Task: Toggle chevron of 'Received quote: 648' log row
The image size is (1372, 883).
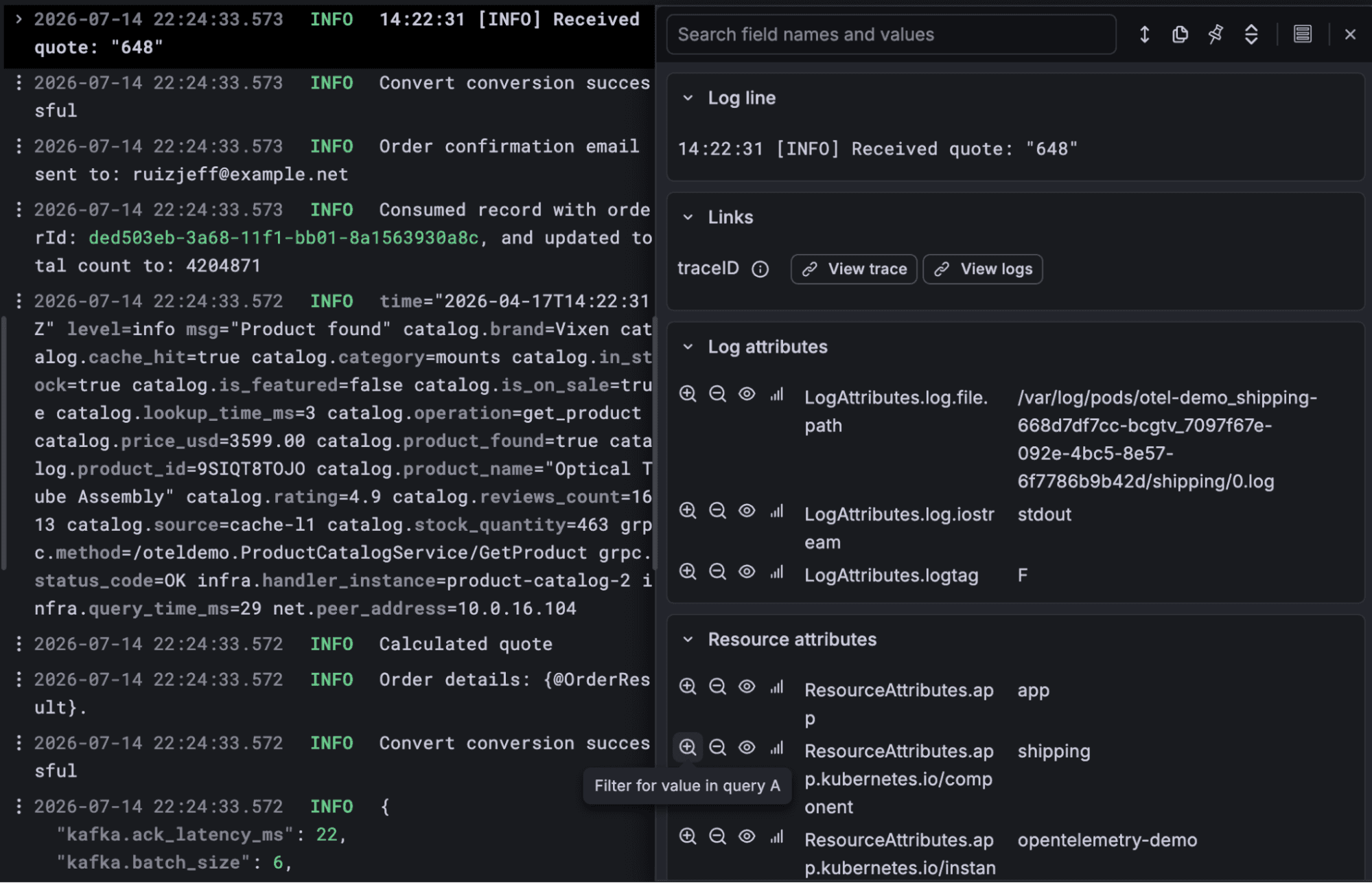Action: pyautogui.click(x=19, y=19)
